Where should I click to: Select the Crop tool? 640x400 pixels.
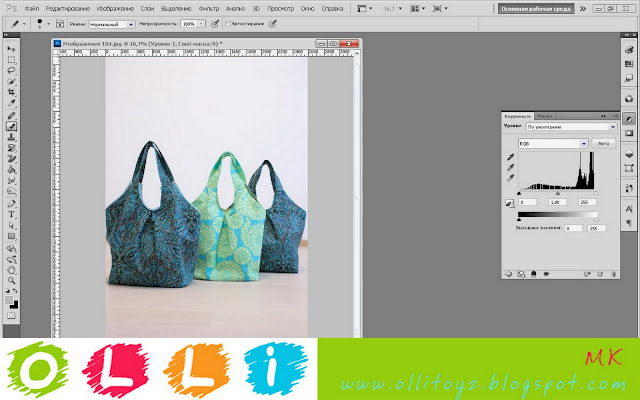(11, 92)
